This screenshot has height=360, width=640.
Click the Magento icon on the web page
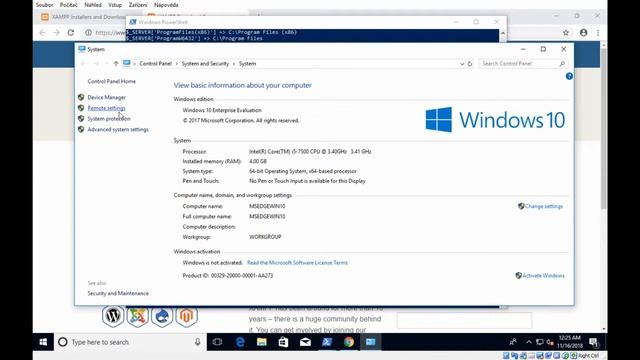pos(187,316)
